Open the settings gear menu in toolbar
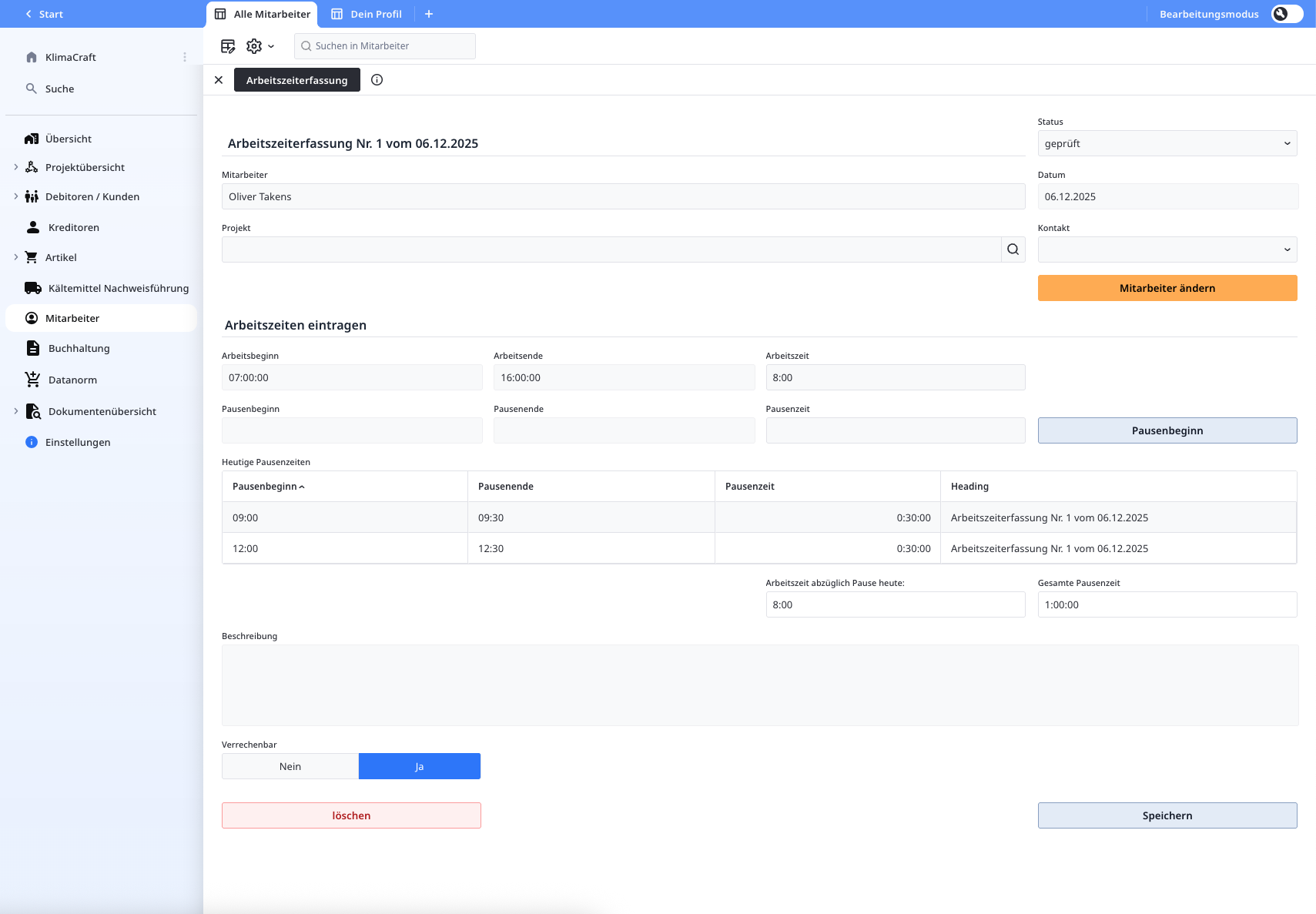 (x=260, y=46)
